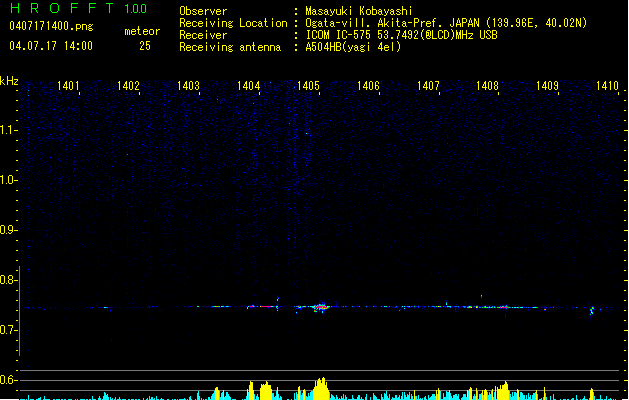The height and width of the screenshot is (400, 629).
Task: Click the 1402 time axis marker
Action: (x=128, y=86)
